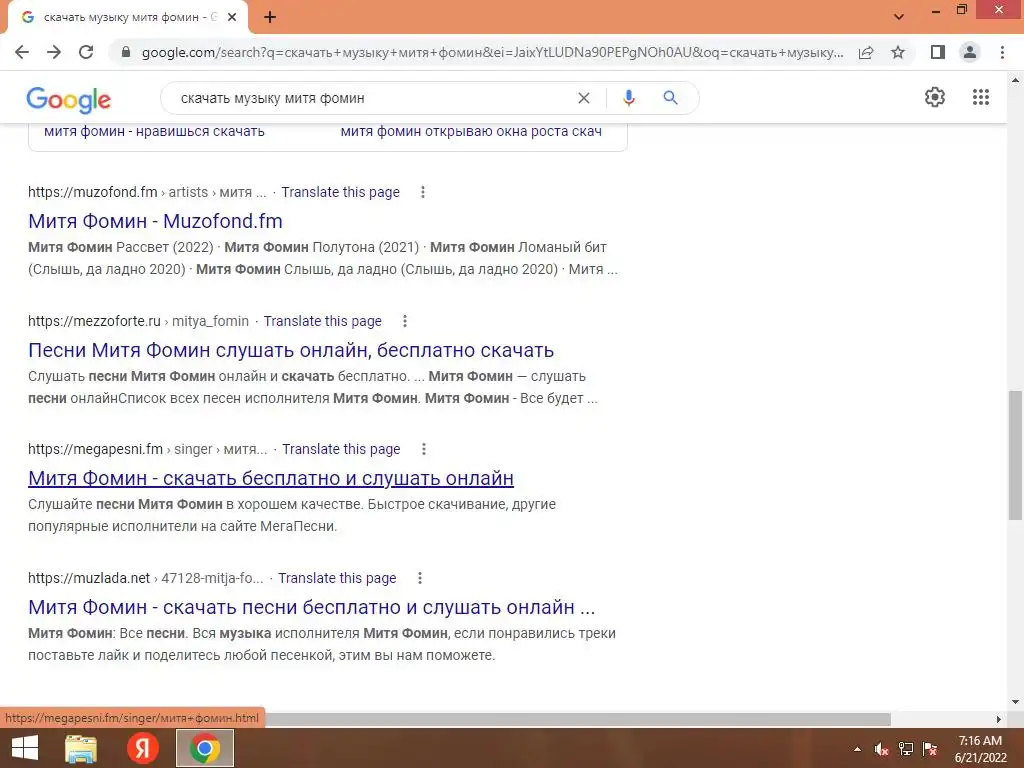Open the Chrome profile avatar
Viewport: 1024px width, 768px height.
pos(970,52)
